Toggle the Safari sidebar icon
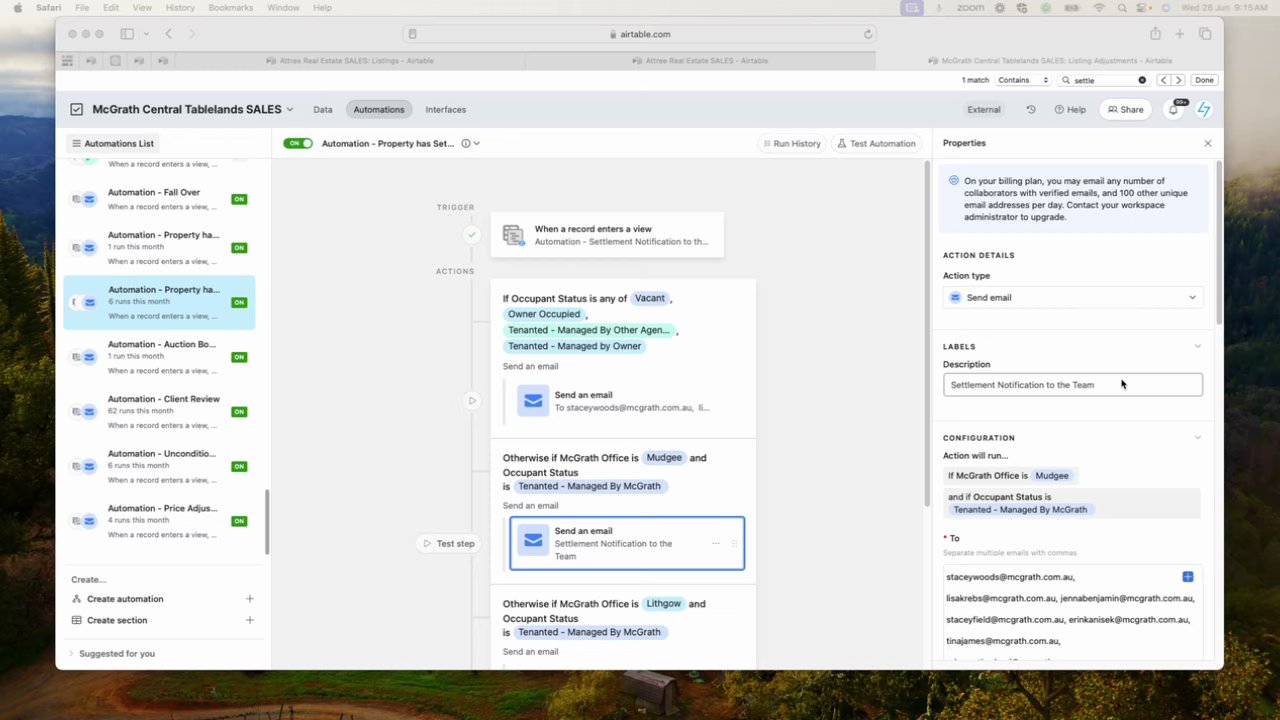The image size is (1280, 720). point(127,34)
